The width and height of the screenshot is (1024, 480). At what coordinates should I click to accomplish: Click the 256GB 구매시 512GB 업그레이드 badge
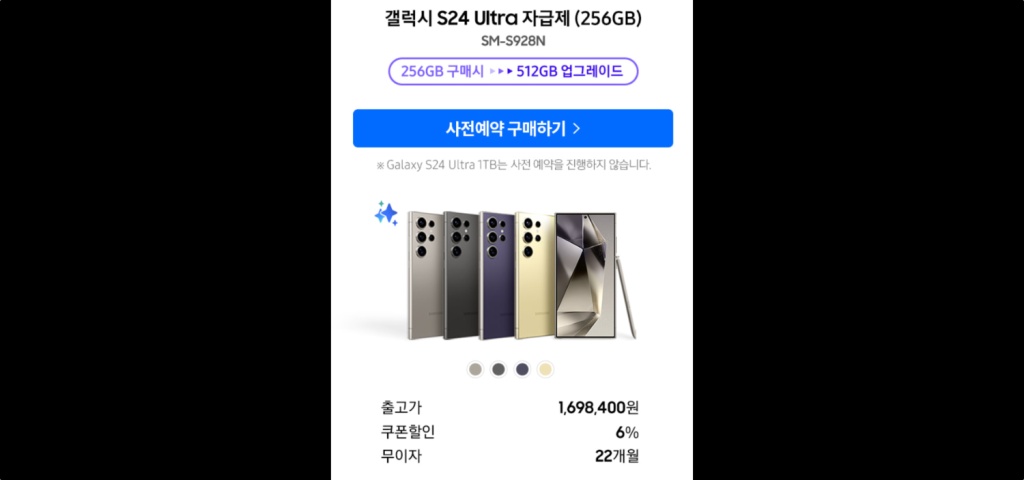click(x=513, y=72)
